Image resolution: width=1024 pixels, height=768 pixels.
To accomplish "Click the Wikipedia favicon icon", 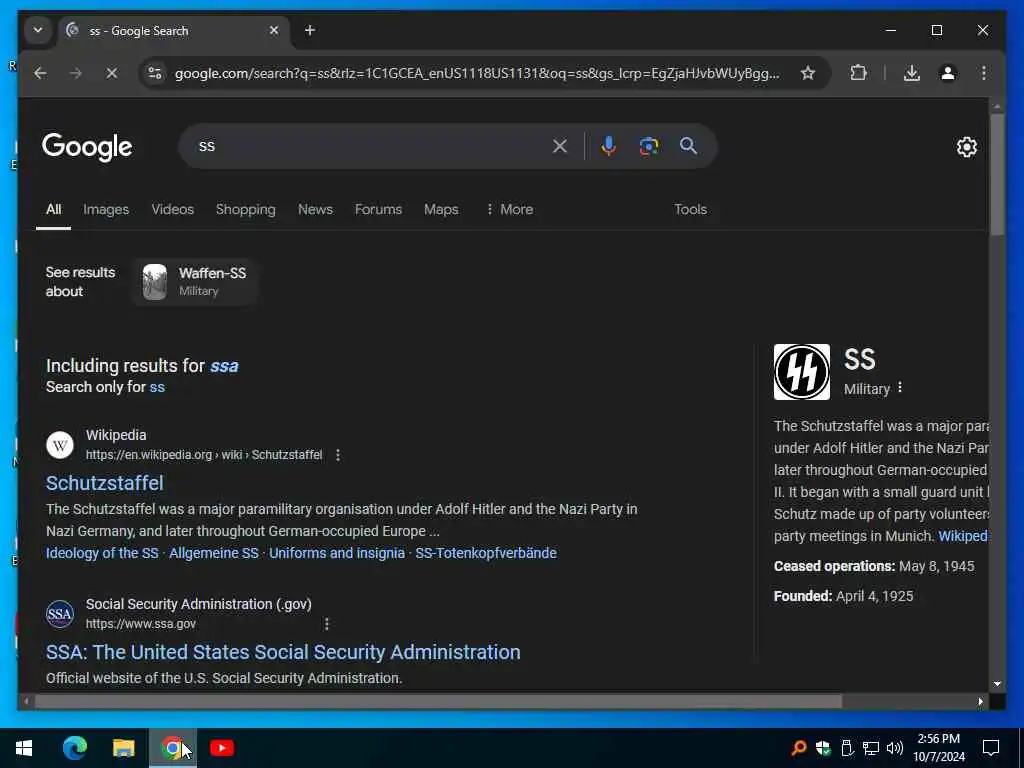I will (59, 445).
